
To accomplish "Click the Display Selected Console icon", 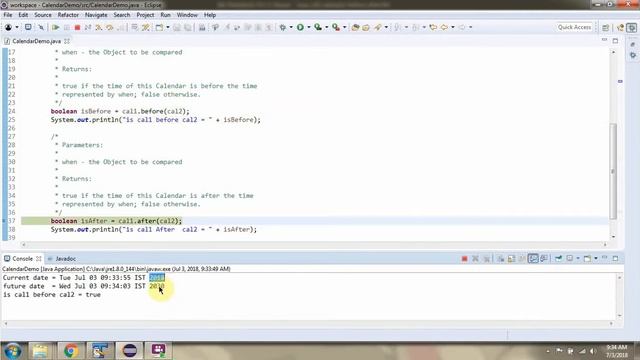I will [x=570, y=258].
